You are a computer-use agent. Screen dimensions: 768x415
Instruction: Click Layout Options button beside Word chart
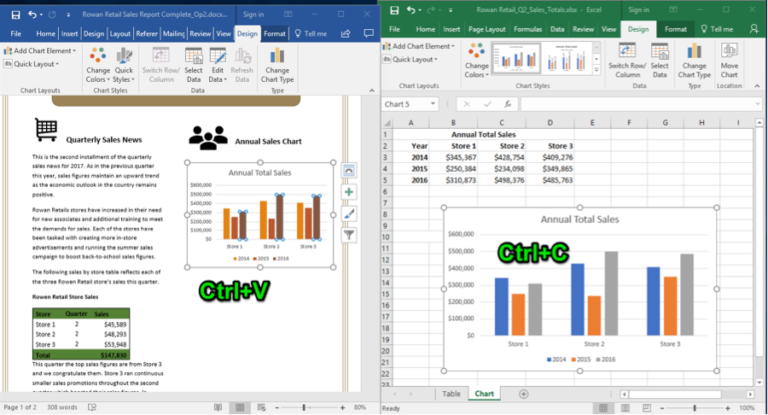(x=349, y=171)
